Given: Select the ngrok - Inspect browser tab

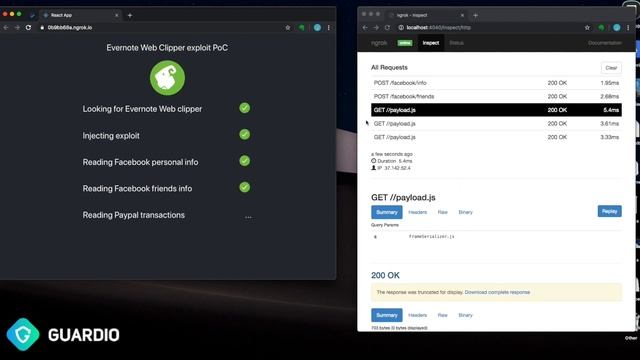Looking at the screenshot, I should [x=427, y=15].
